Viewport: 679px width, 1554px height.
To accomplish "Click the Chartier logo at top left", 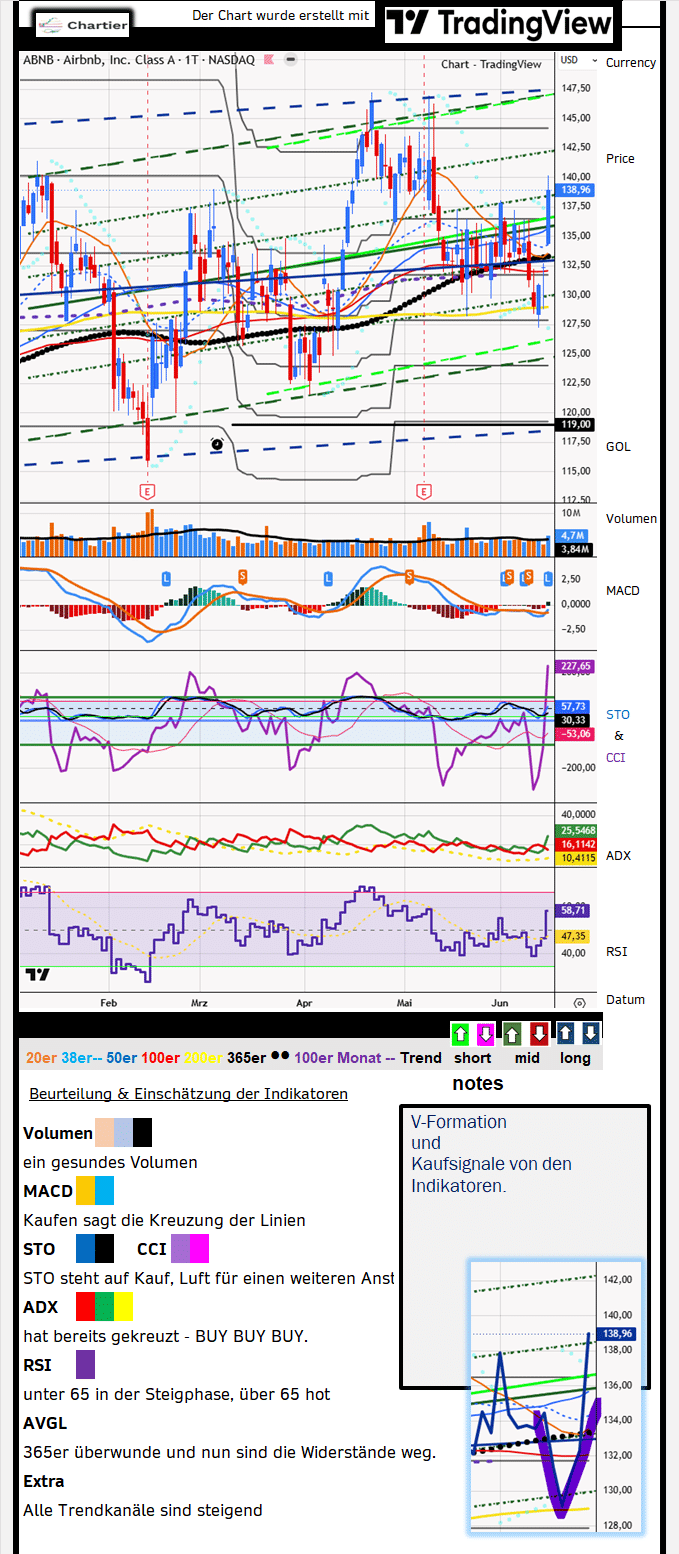I will [82, 24].
